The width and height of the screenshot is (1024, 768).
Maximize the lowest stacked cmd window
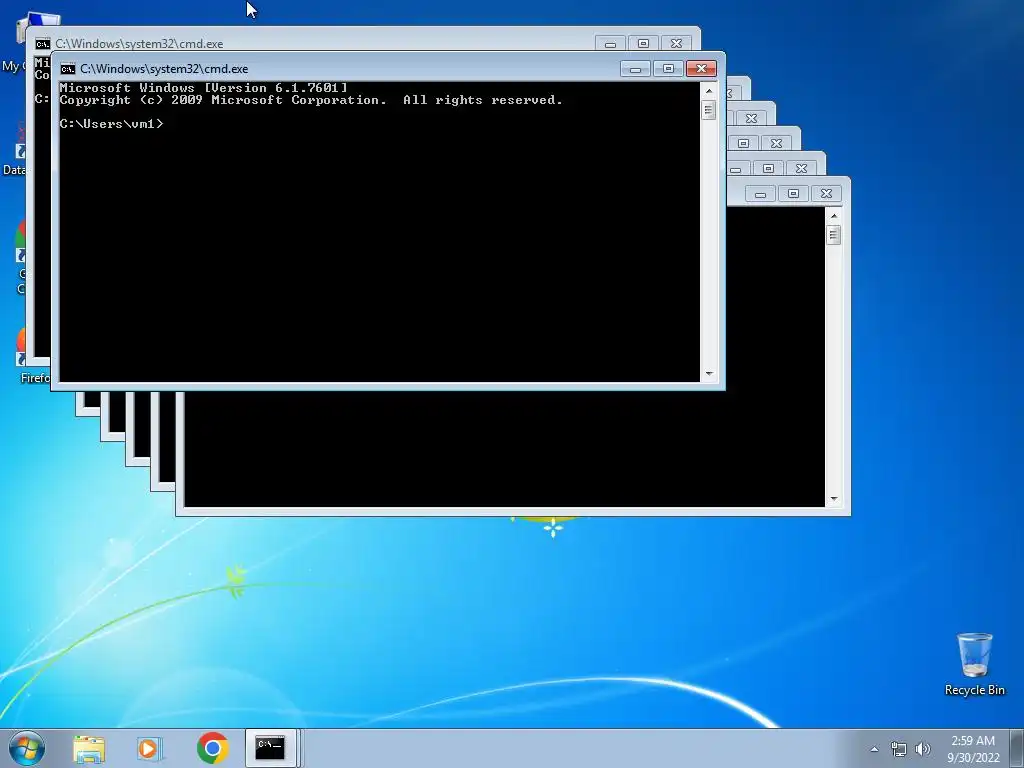(793, 194)
